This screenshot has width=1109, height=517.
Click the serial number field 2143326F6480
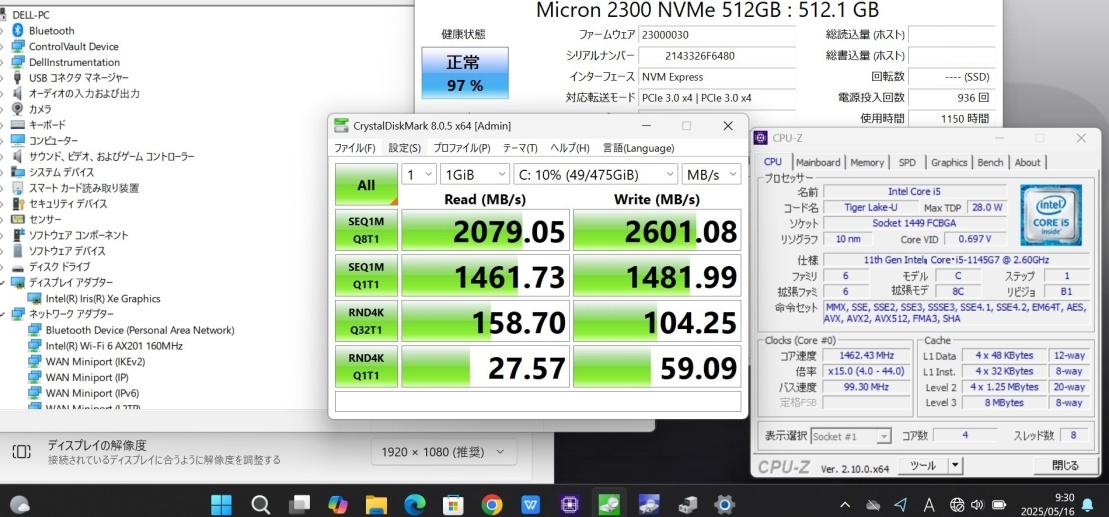717,56
